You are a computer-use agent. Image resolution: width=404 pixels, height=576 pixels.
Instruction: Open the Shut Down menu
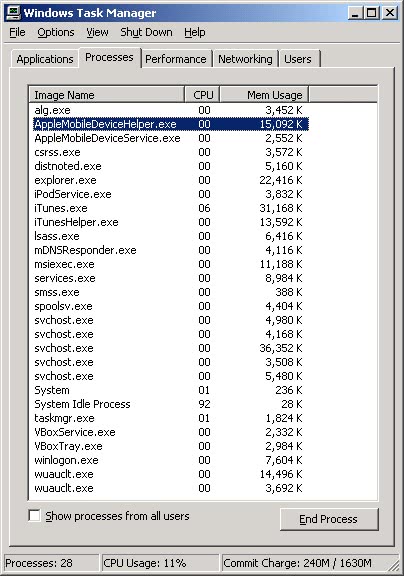[x=146, y=32]
